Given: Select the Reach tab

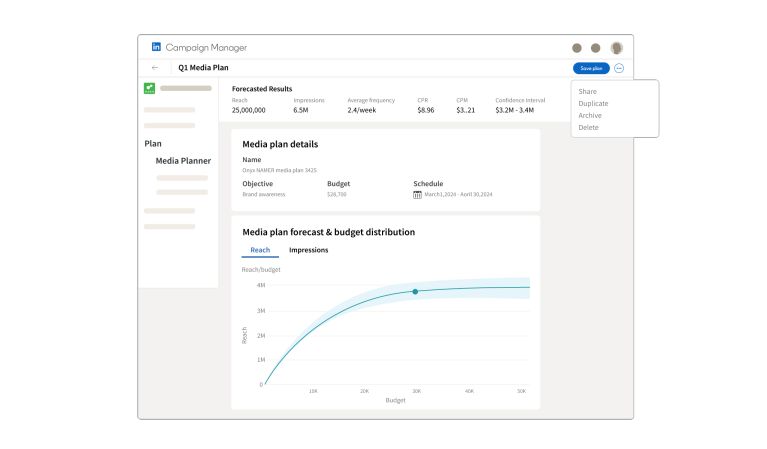Looking at the screenshot, I should 260,250.
